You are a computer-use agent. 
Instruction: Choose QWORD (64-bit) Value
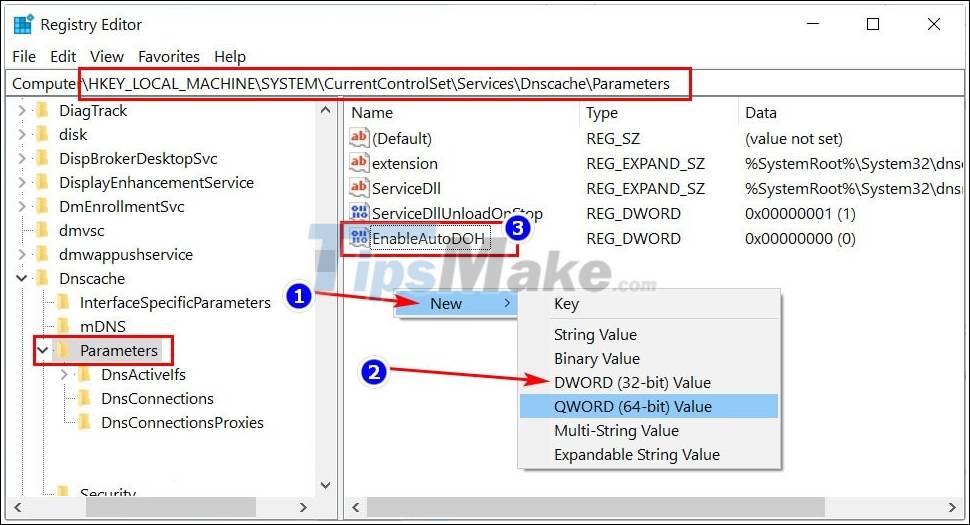(650, 406)
